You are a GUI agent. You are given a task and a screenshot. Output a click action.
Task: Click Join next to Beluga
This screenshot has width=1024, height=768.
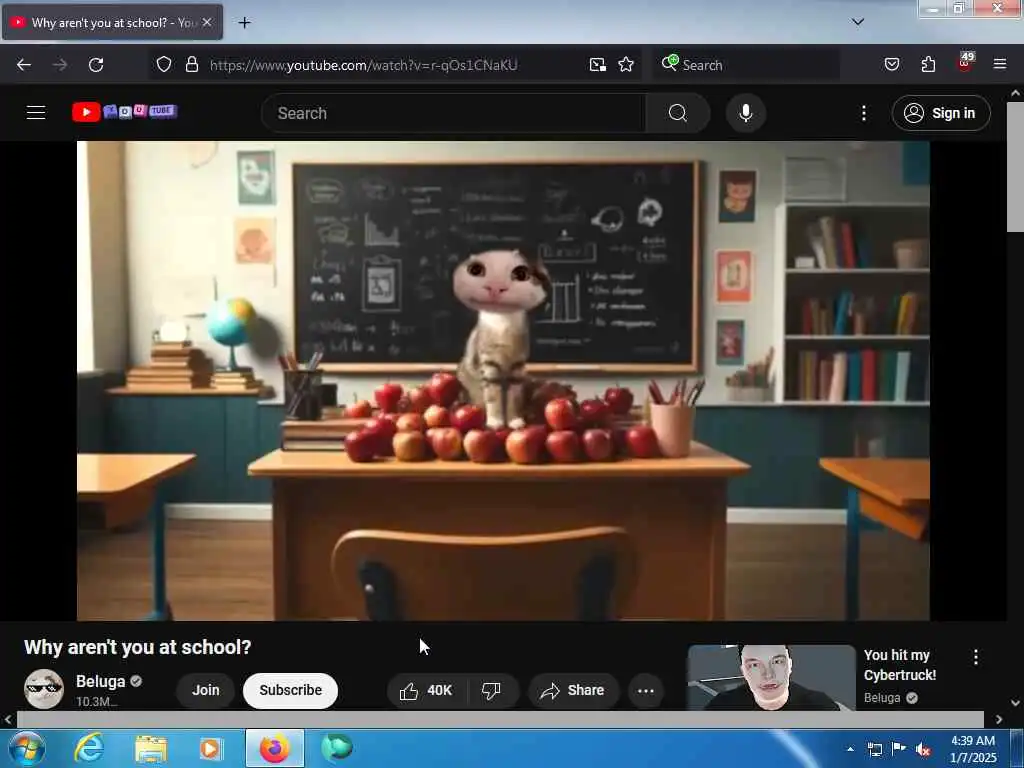(205, 690)
